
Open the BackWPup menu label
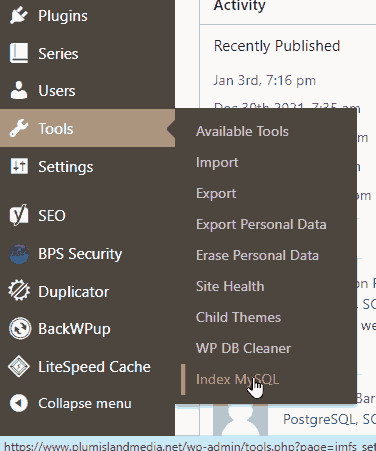[74, 329]
